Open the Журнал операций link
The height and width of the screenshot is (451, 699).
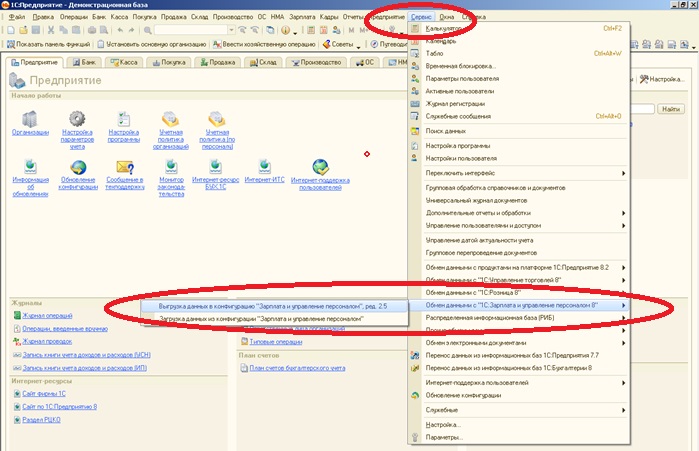pyautogui.click(x=47, y=316)
